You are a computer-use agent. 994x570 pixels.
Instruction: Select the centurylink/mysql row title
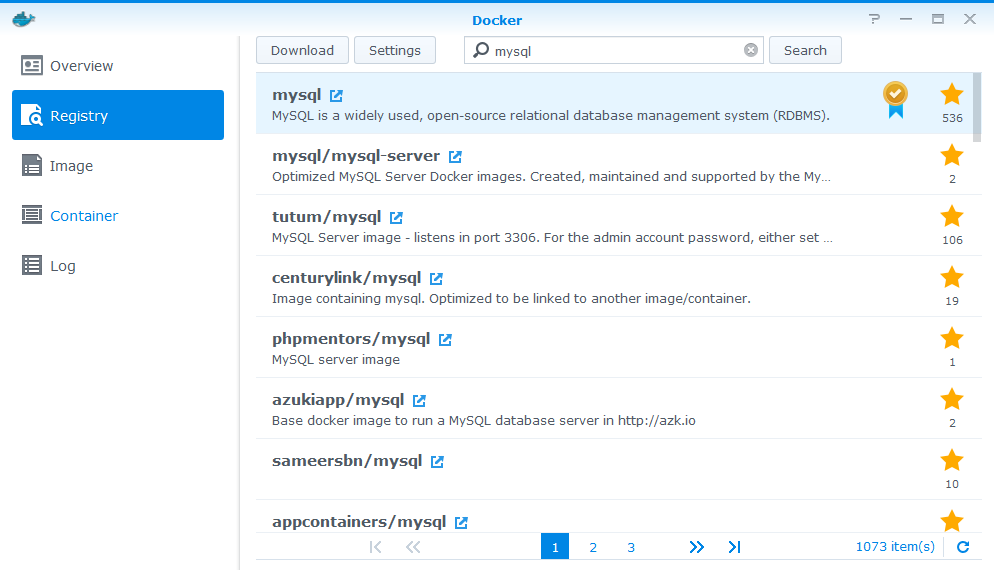pos(346,278)
